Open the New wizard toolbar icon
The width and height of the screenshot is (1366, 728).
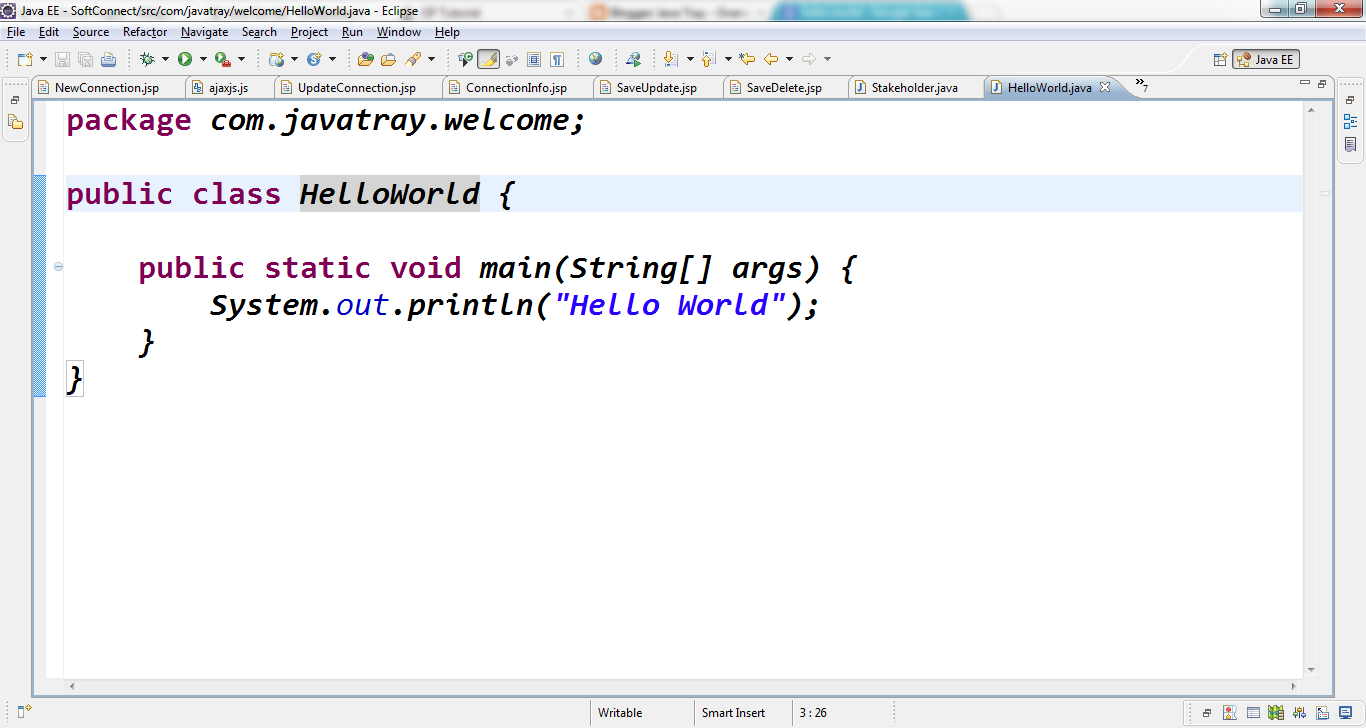pyautogui.click(x=25, y=58)
